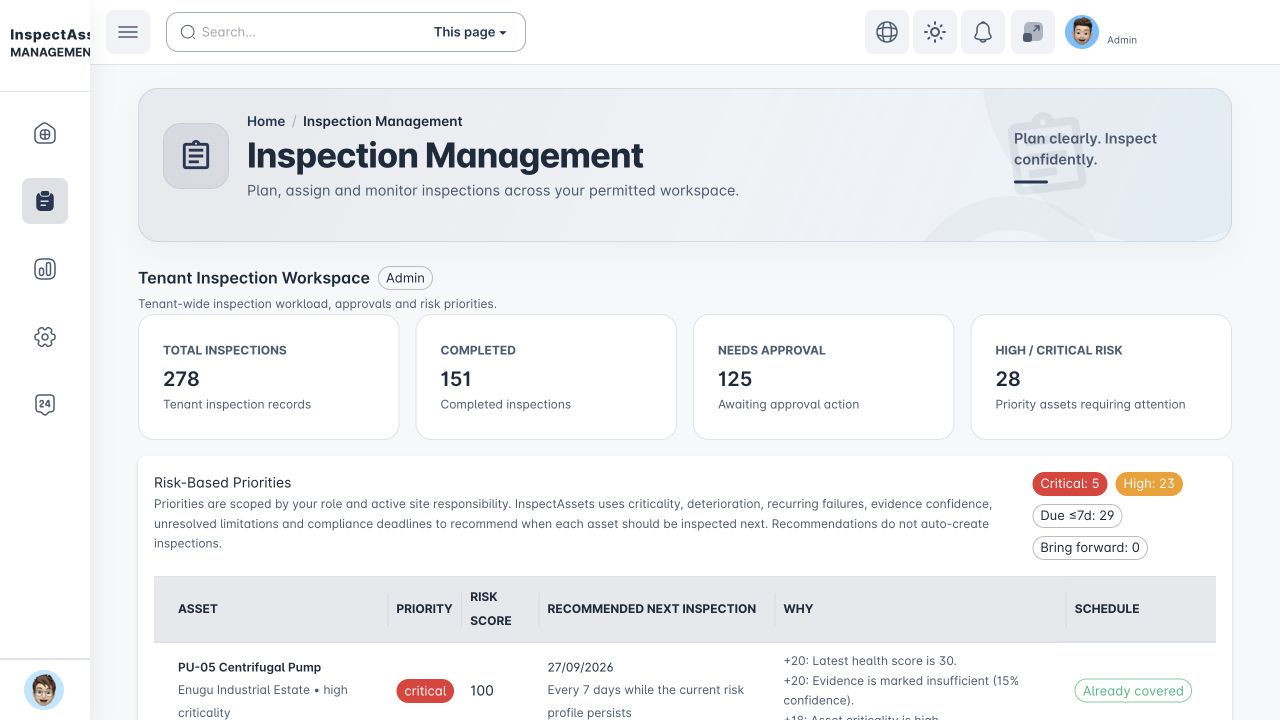
Task: Open the Needs Approval card
Action: click(x=823, y=377)
